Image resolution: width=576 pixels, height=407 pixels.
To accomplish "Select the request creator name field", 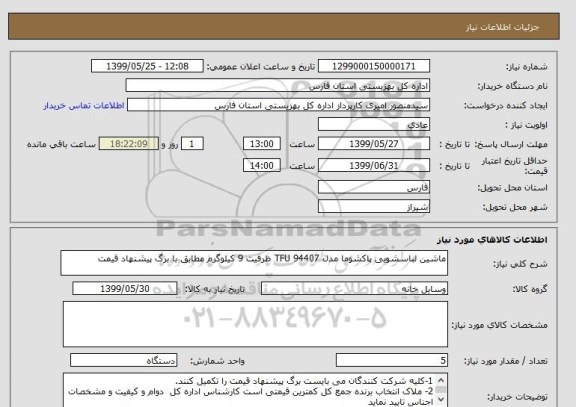I will pyautogui.click(x=278, y=105).
